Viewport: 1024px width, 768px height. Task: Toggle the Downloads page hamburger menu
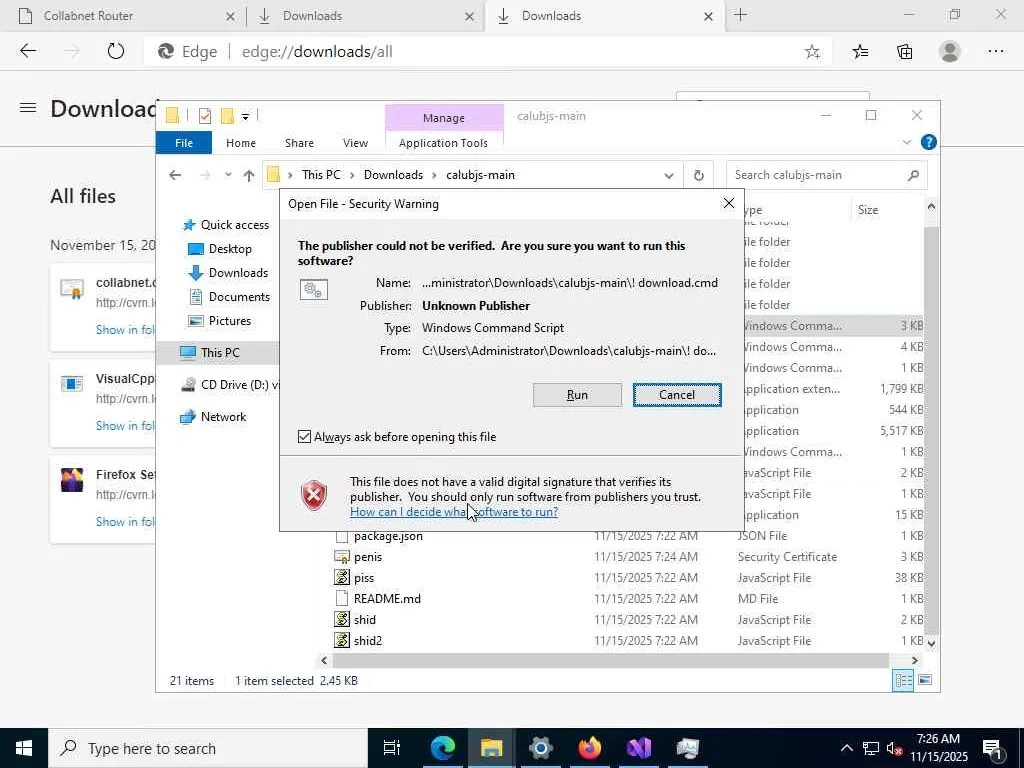(27, 108)
